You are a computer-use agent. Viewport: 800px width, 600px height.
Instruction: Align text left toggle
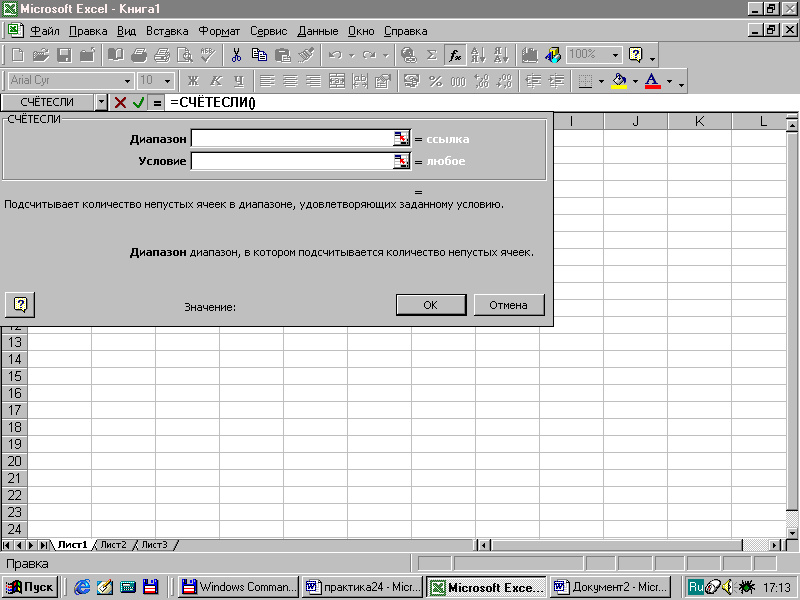(267, 81)
